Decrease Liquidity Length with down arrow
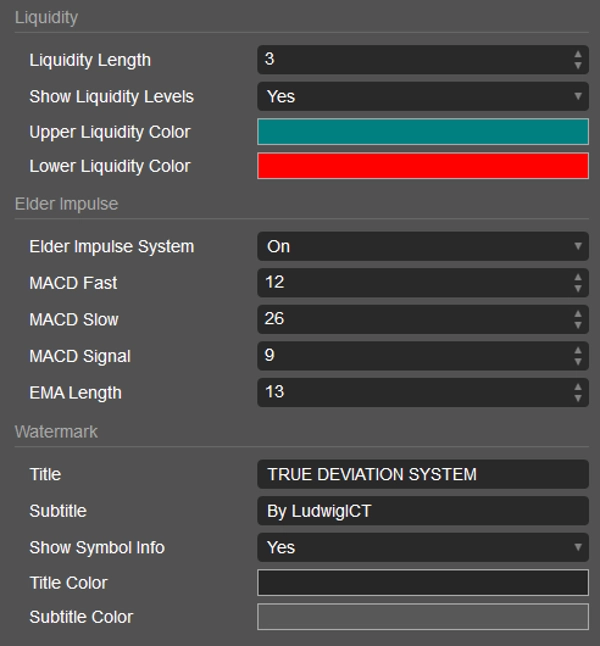 (x=578, y=66)
